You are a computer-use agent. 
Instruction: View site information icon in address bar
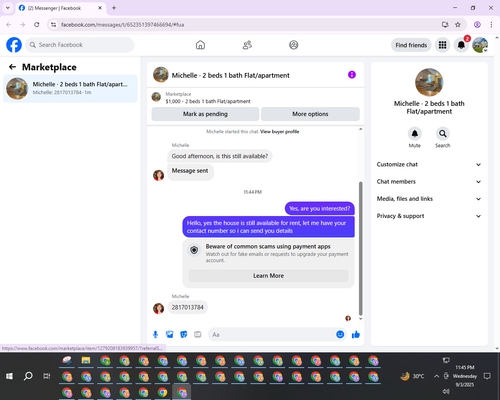point(53,25)
